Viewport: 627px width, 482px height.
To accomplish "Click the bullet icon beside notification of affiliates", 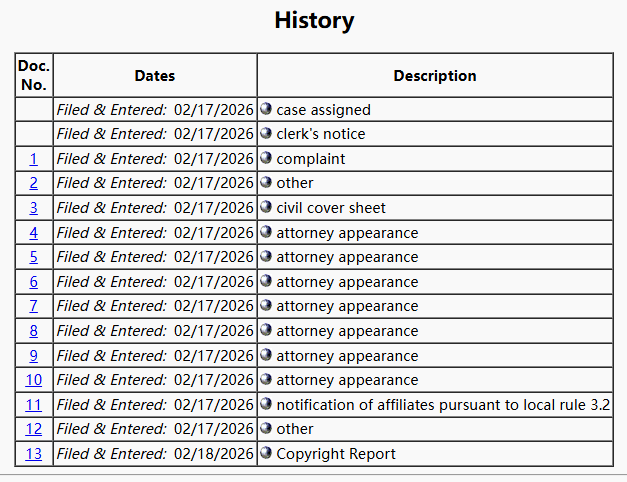I will pyautogui.click(x=266, y=404).
